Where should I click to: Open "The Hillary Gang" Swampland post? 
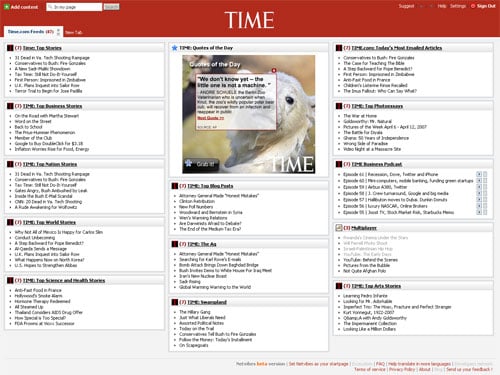(195, 312)
